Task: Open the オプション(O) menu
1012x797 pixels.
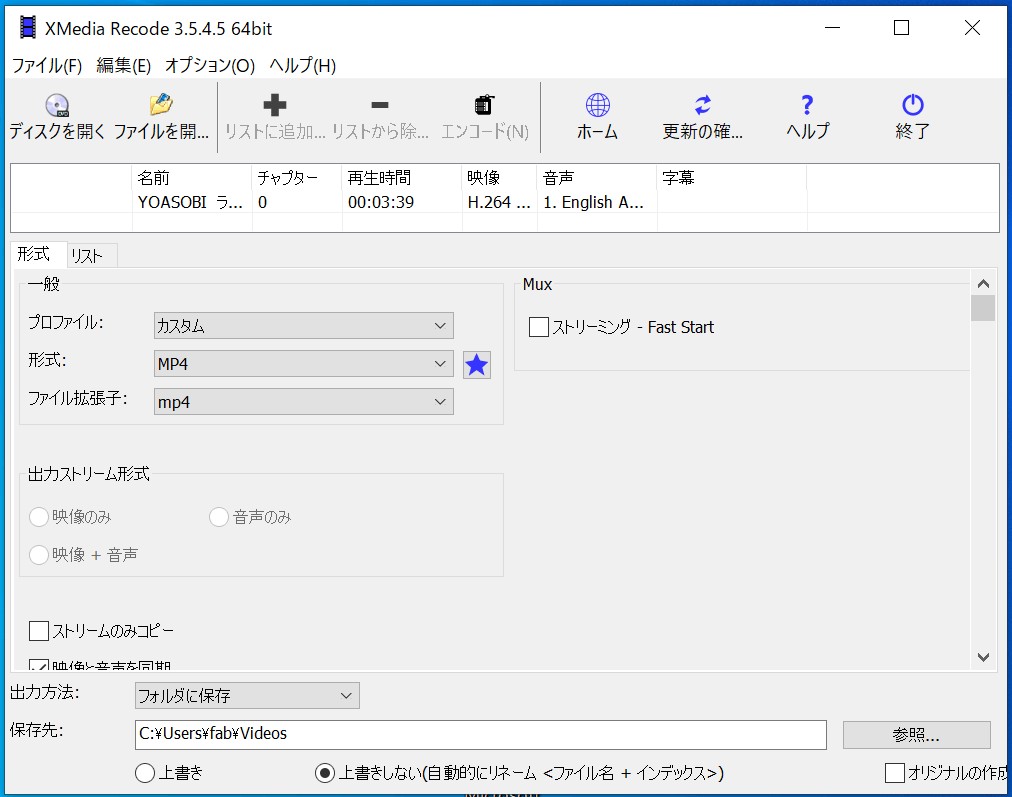Action: (x=210, y=66)
